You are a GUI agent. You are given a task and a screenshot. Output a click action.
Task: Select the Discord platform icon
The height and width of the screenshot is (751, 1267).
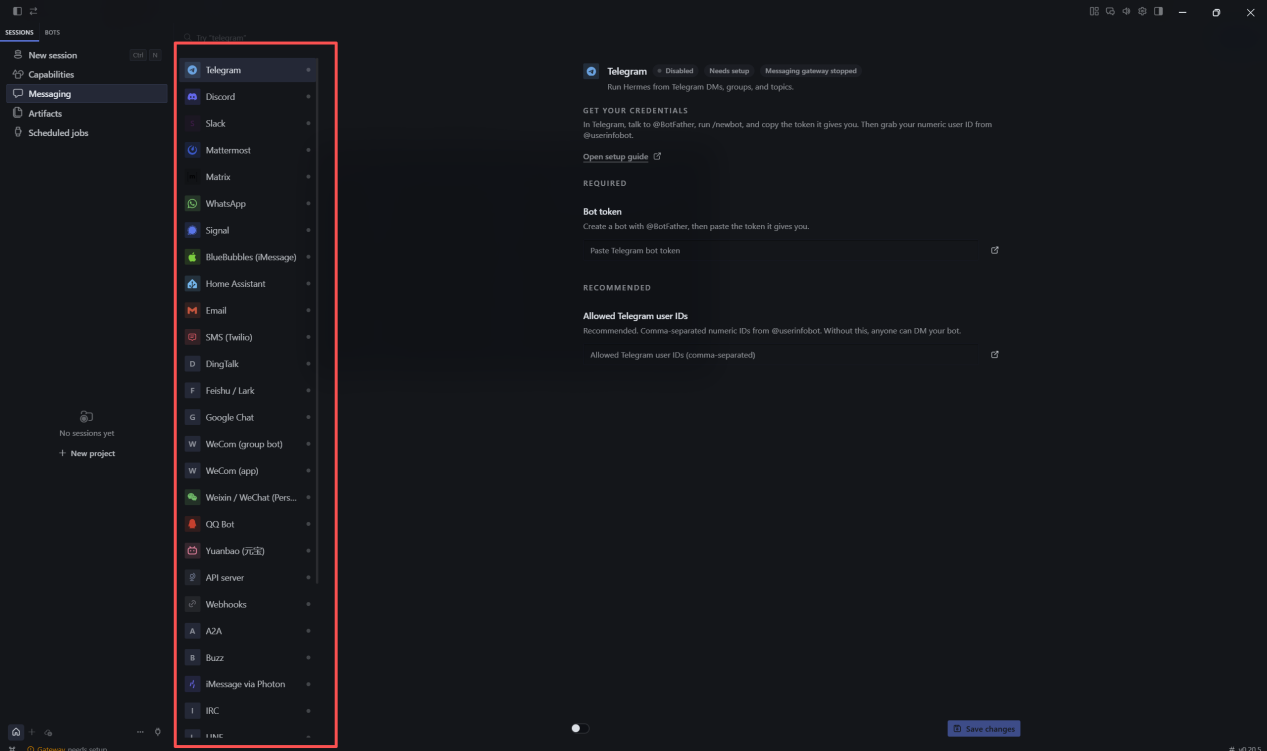coord(193,97)
